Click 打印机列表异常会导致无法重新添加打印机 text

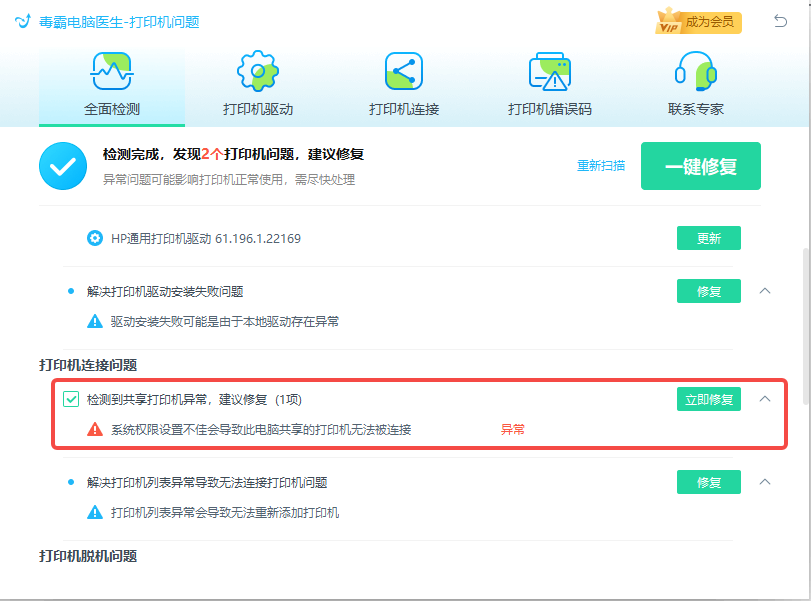(x=225, y=513)
